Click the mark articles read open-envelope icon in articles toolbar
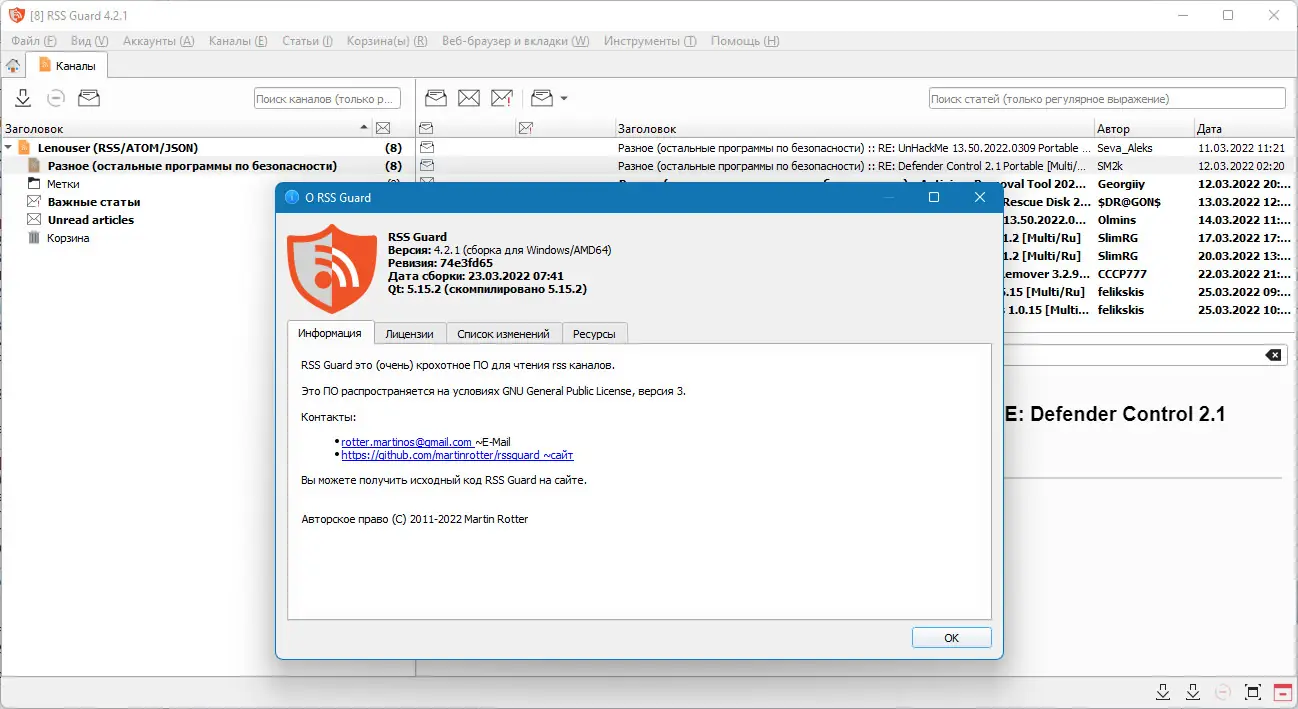Screen dimensions: 1298x709 (x=436, y=98)
